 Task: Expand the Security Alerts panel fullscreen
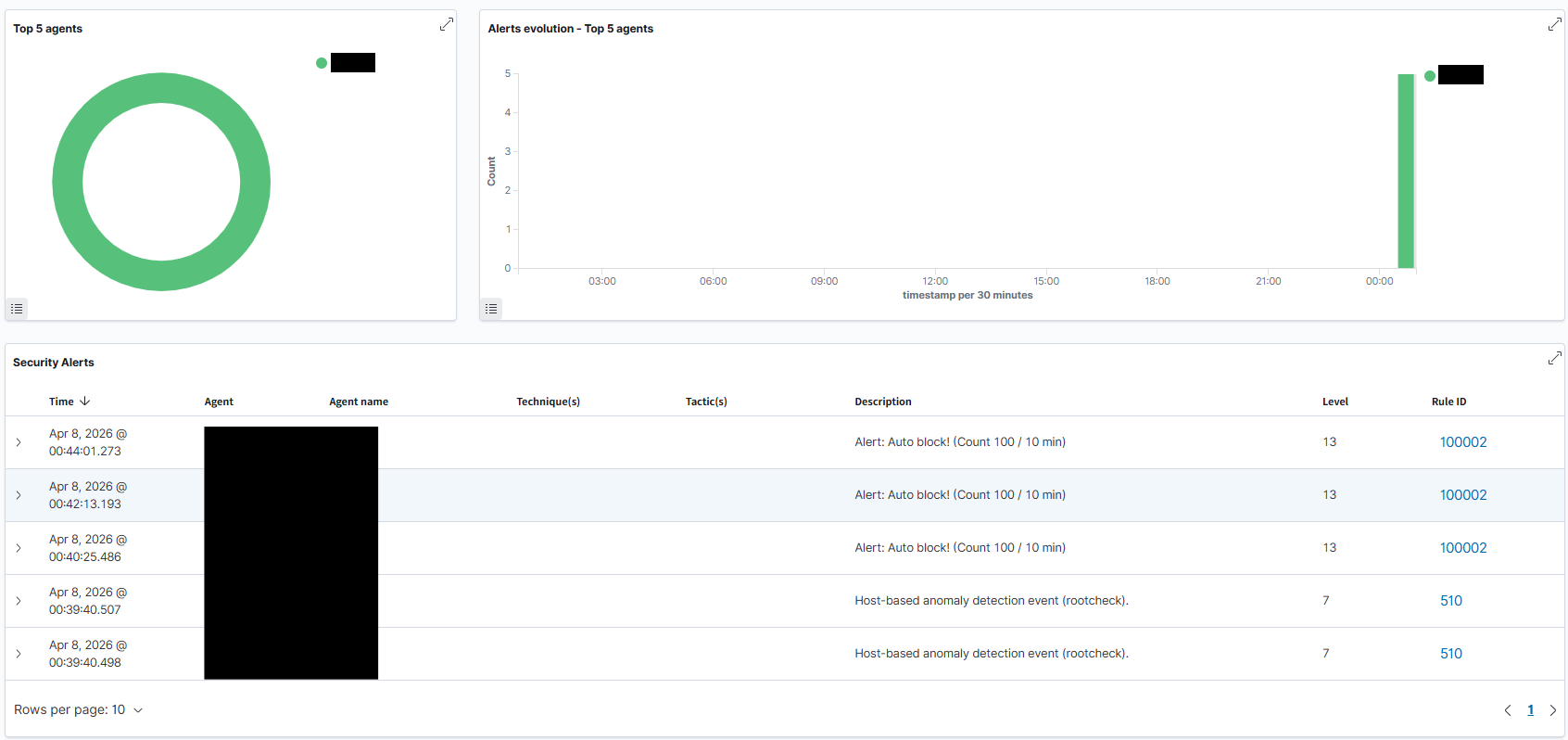click(x=1554, y=358)
